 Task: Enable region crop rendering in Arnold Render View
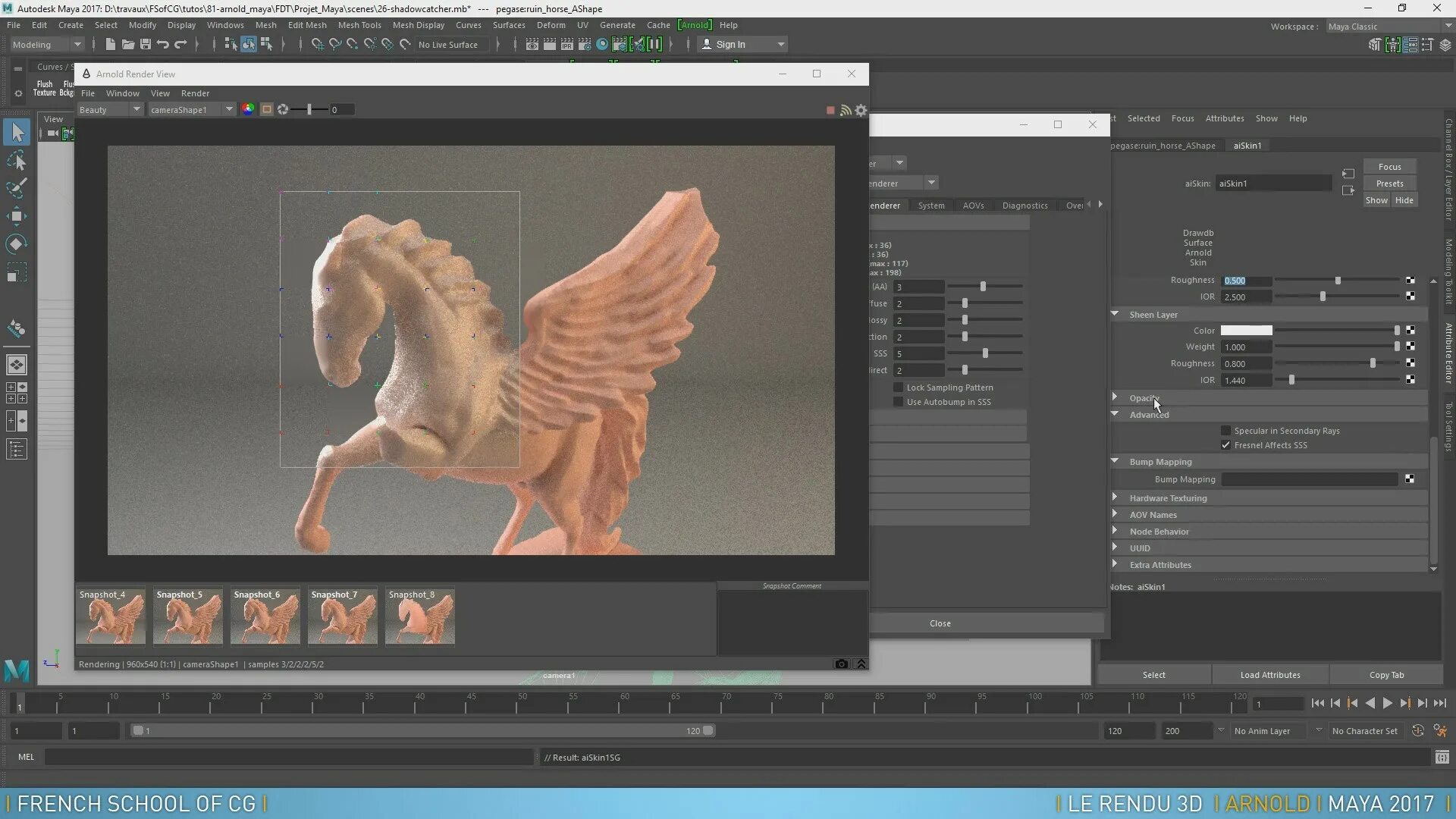click(x=266, y=109)
